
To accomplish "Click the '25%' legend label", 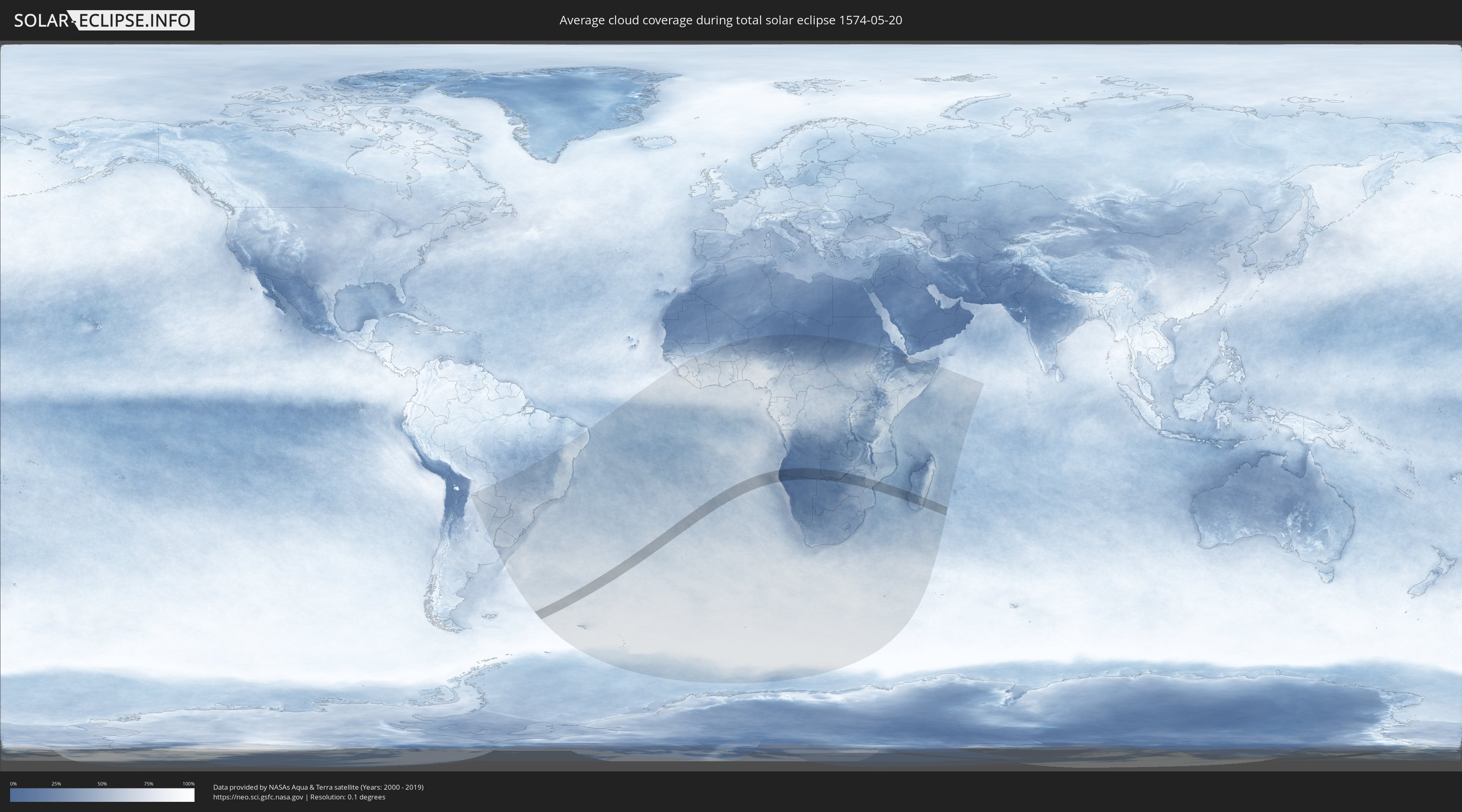I will 56,784.
